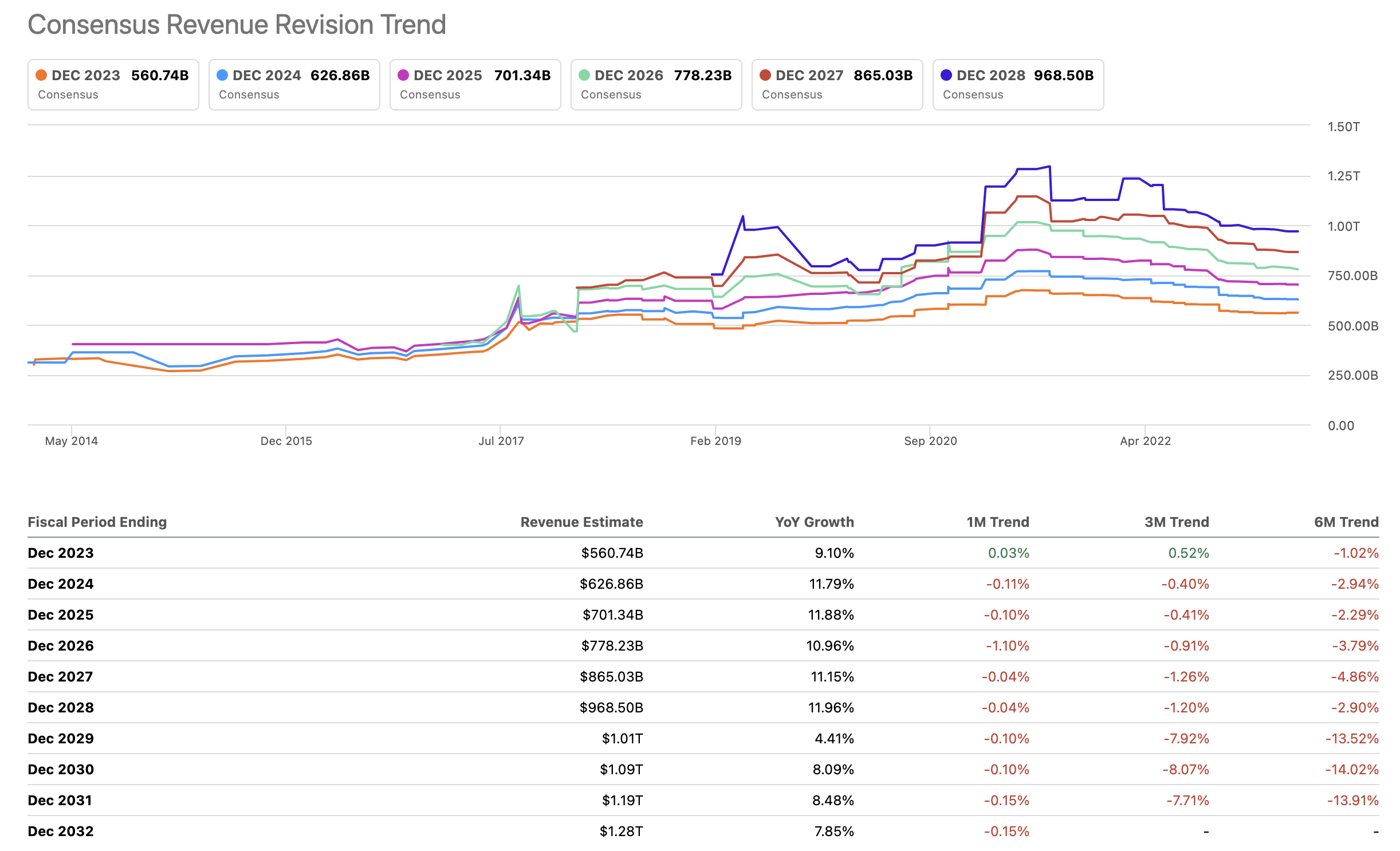Click the 1M Trend column header
This screenshot has width=1400, height=851.
pos(997,522)
